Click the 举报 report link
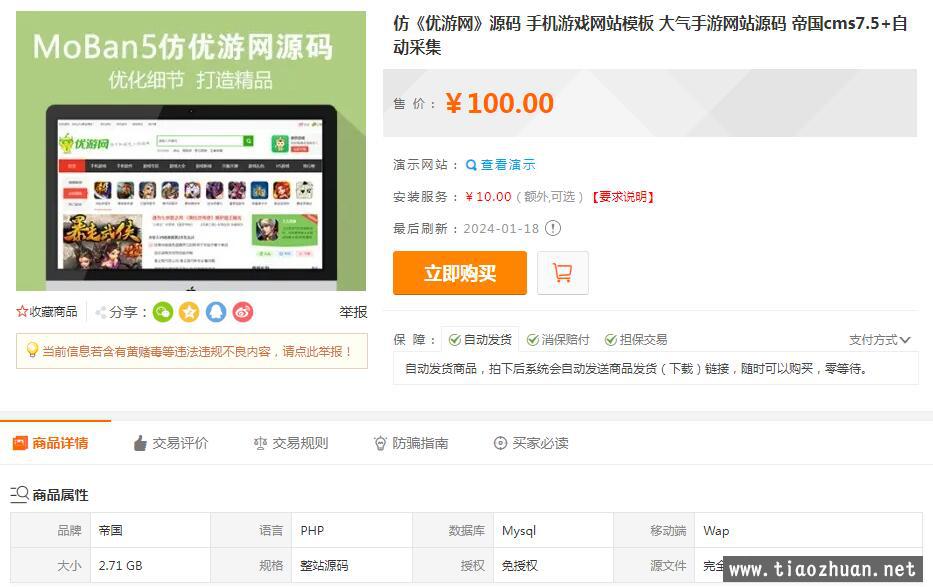Image resolution: width=933 pixels, height=587 pixels. [353, 312]
